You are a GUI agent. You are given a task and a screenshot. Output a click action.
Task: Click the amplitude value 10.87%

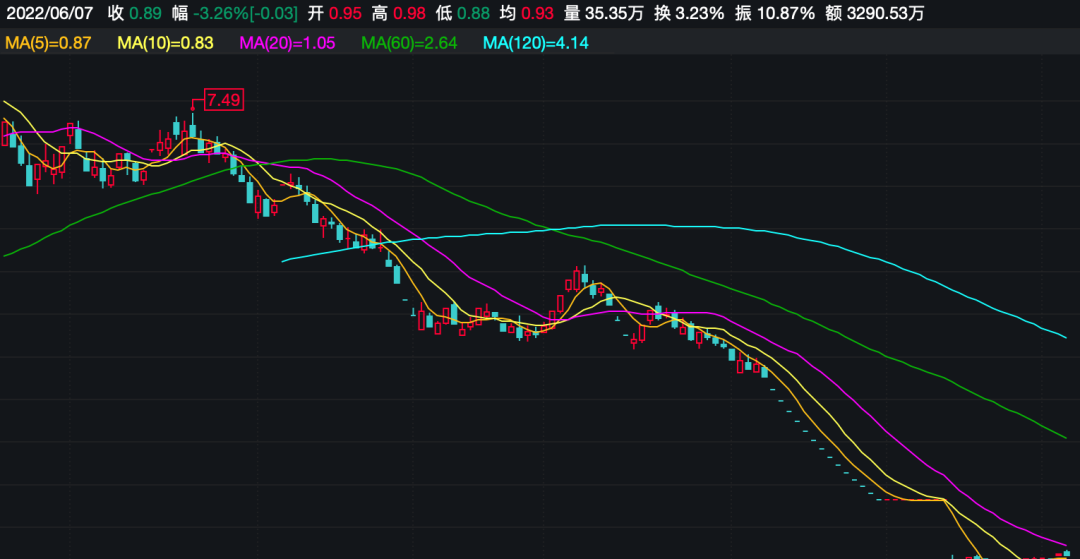tap(787, 13)
